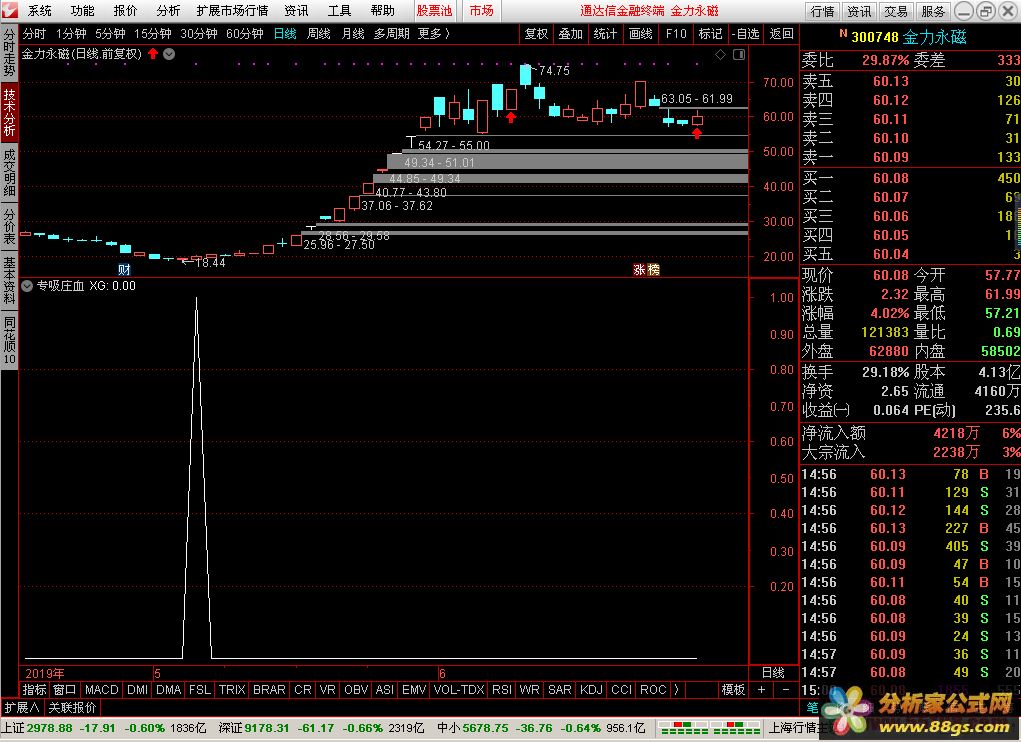The width and height of the screenshot is (1021, 742).
Task: Click the 窗口 tab in bottom bar
Action: (64, 689)
